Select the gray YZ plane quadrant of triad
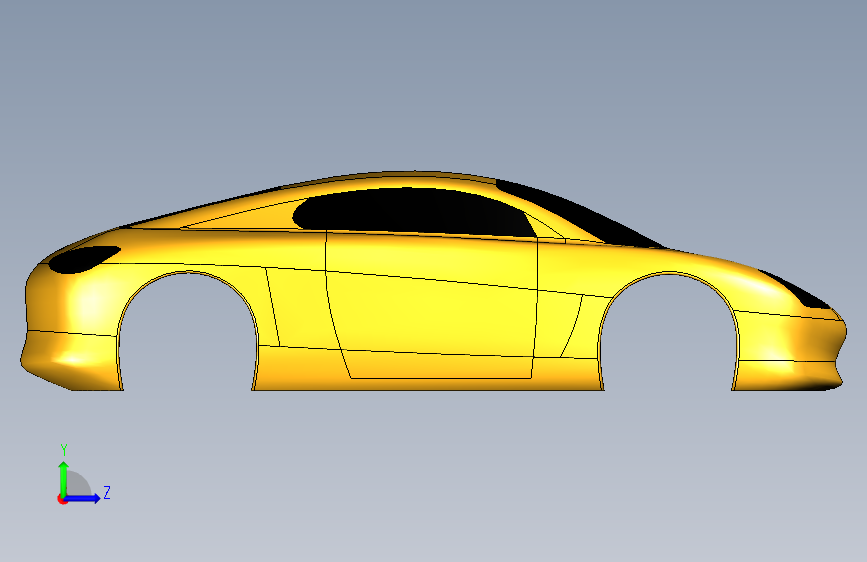867x562 pixels. point(77,485)
